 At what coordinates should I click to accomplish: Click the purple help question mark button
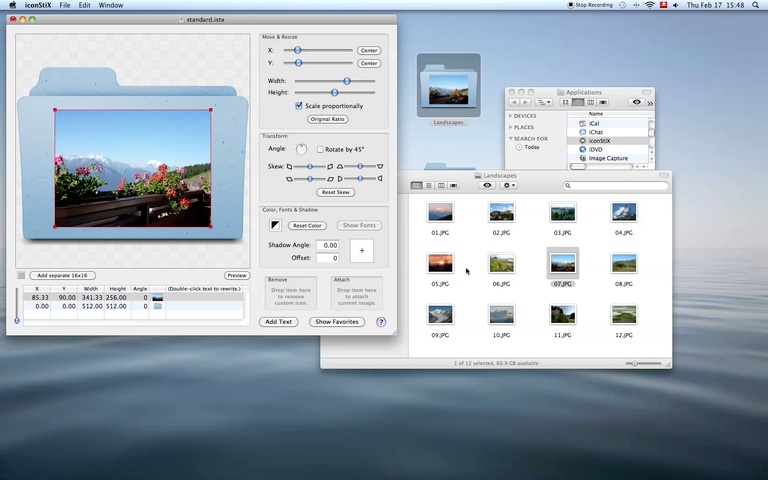point(381,322)
